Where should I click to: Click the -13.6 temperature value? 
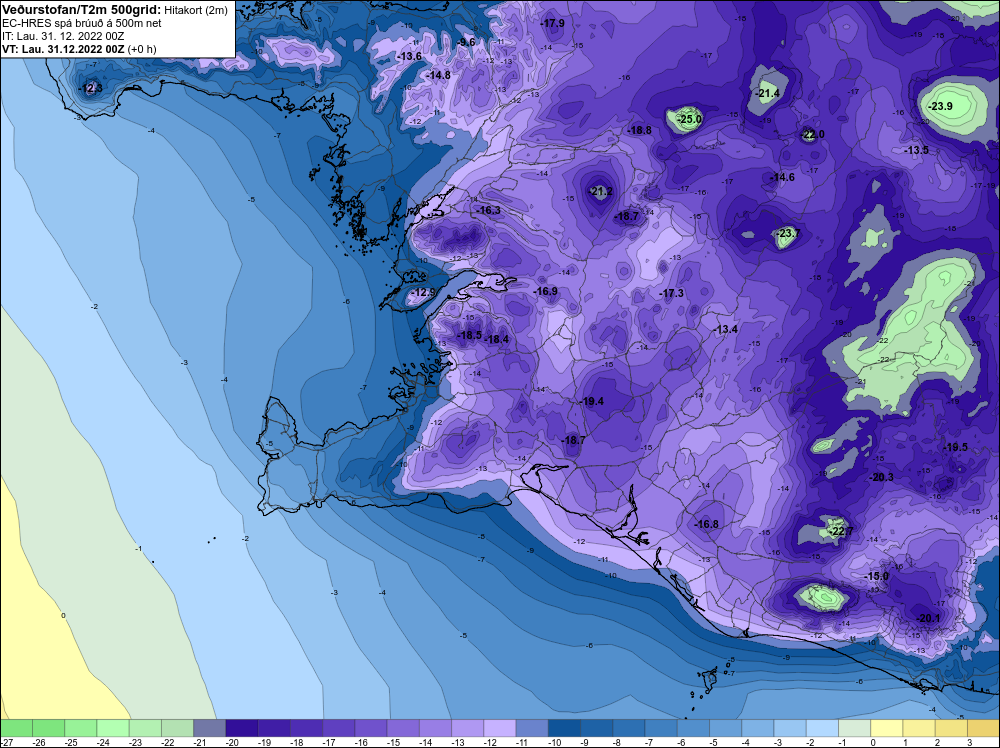tap(409, 57)
